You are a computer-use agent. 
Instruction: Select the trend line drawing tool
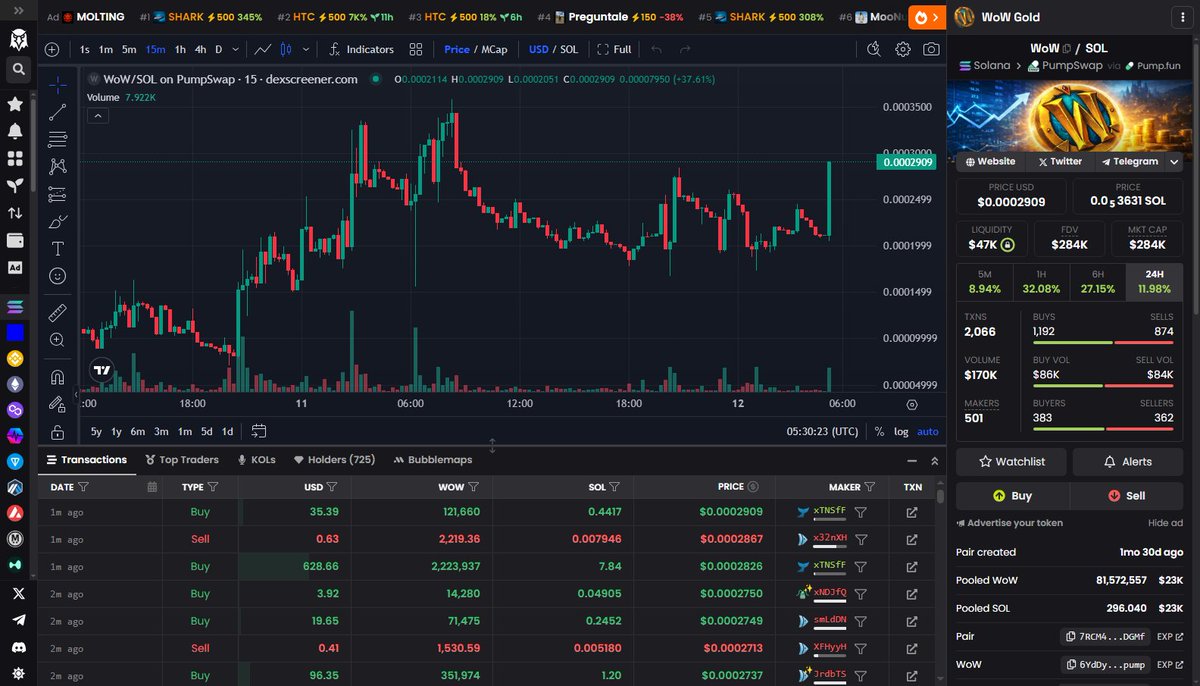[58, 112]
